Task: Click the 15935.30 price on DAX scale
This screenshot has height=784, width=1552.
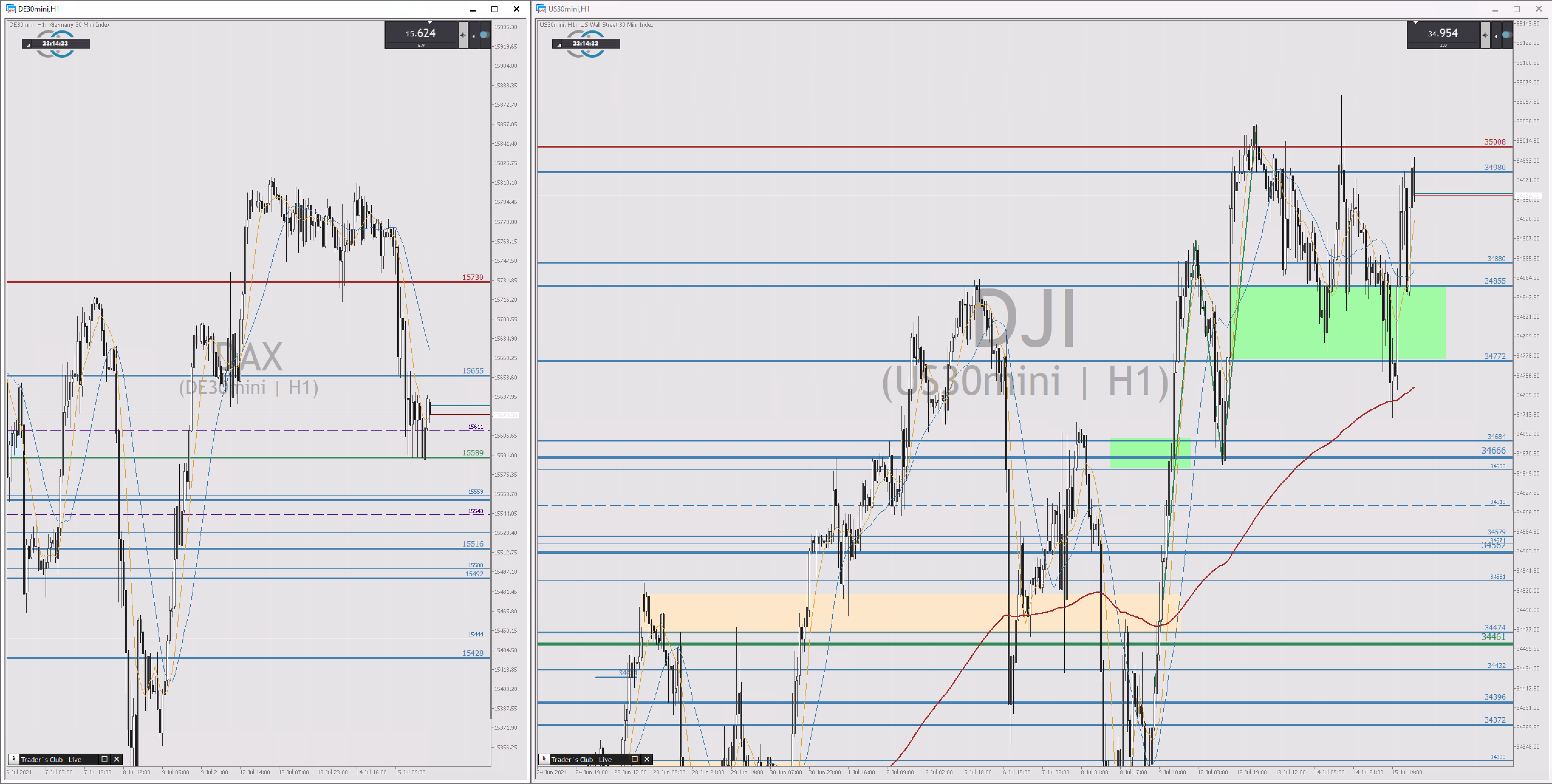Action: pos(505,26)
